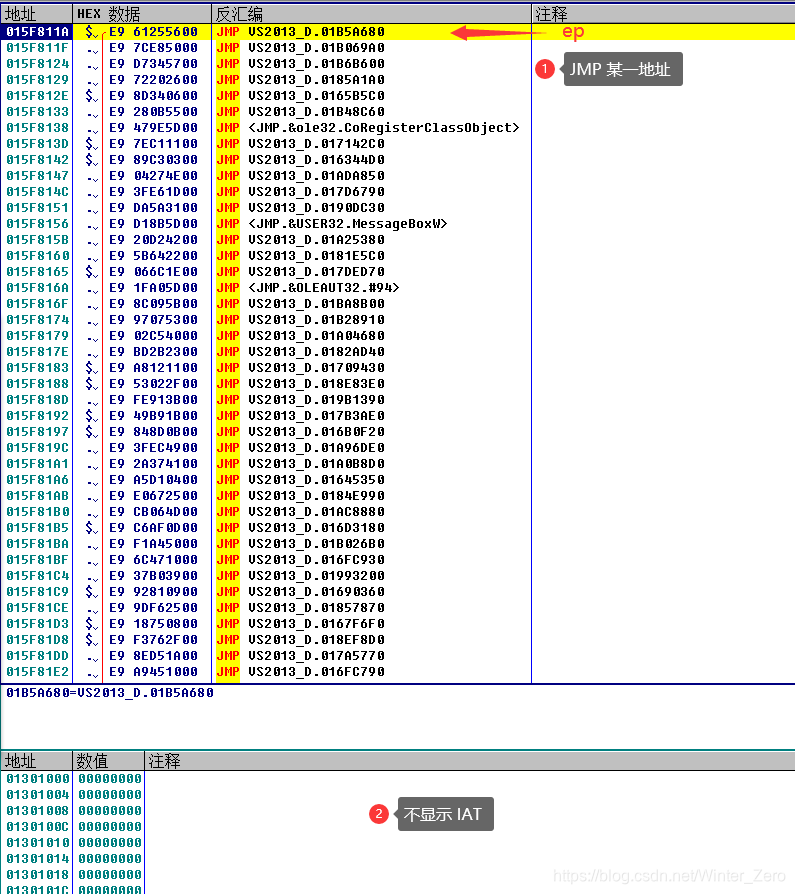Select the JMP &ole32.CoRegisterClassObject instruction
This screenshot has height=894, width=795.
pyautogui.click(x=368, y=128)
